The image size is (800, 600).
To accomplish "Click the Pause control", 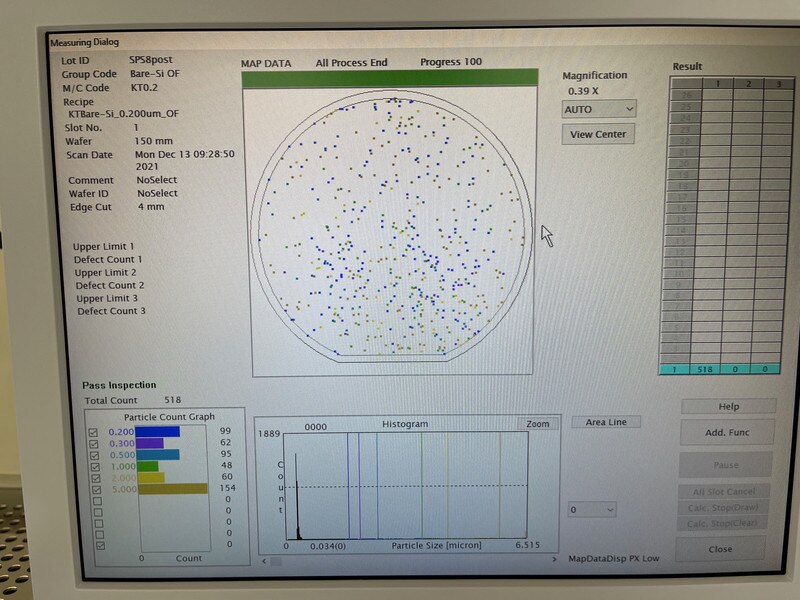I will [728, 464].
